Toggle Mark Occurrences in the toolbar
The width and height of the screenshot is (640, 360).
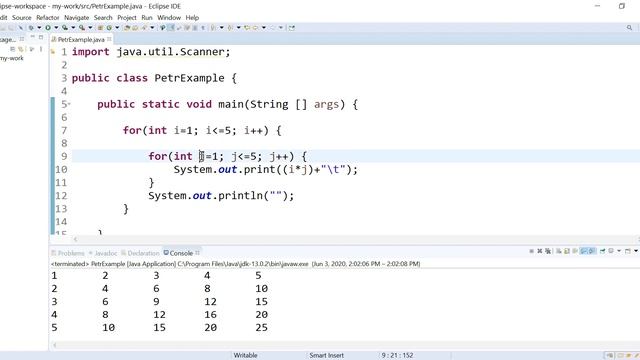point(171,28)
